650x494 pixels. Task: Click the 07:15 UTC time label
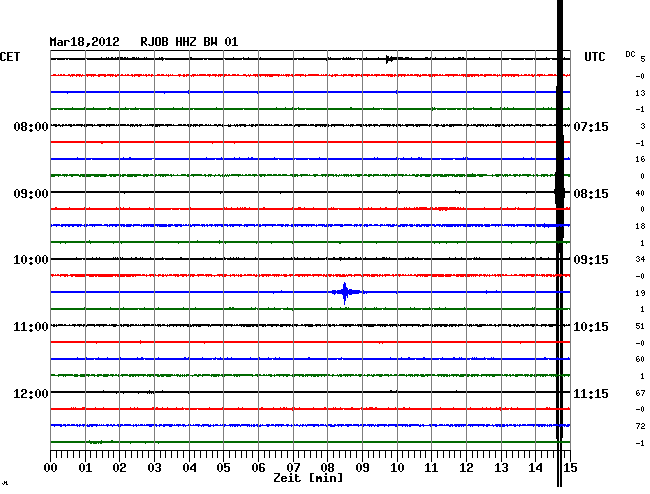click(x=591, y=126)
